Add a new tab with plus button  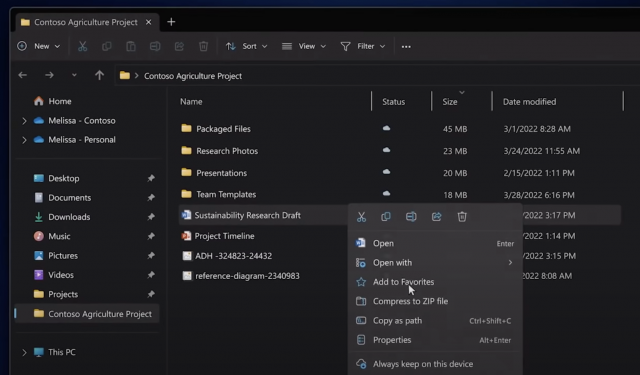coord(171,22)
